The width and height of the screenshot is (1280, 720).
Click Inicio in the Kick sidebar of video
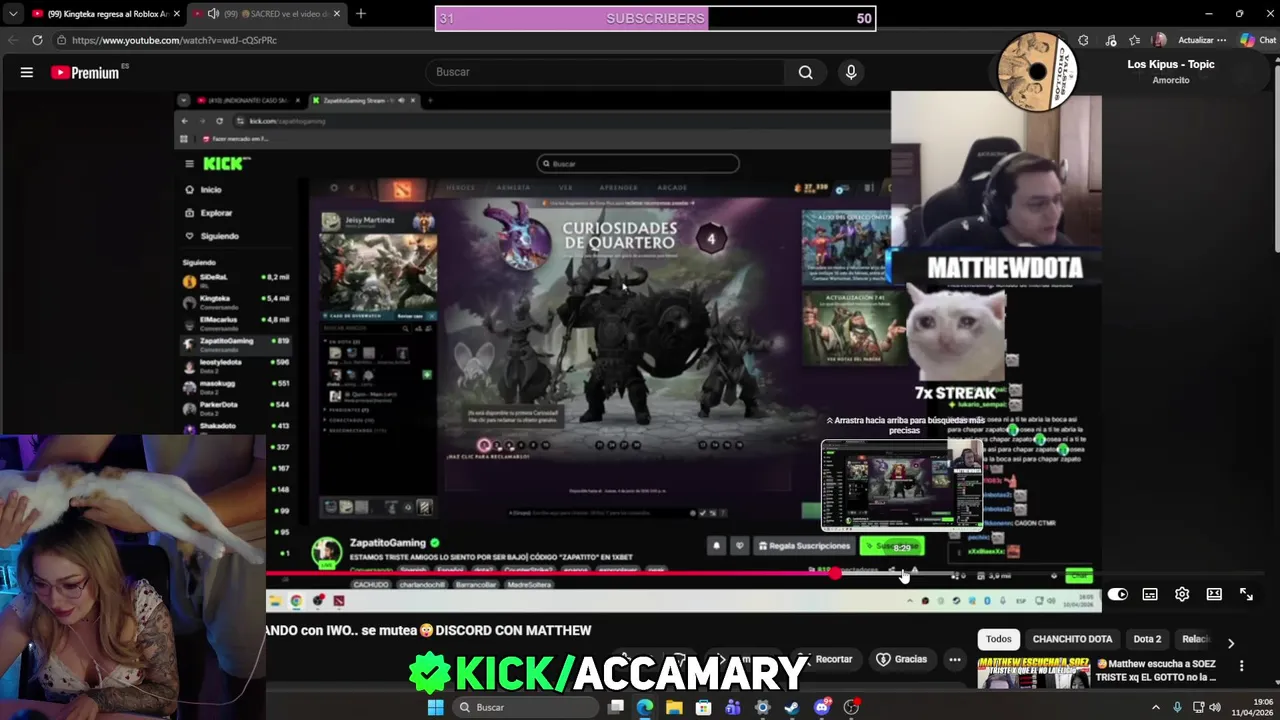(x=210, y=190)
